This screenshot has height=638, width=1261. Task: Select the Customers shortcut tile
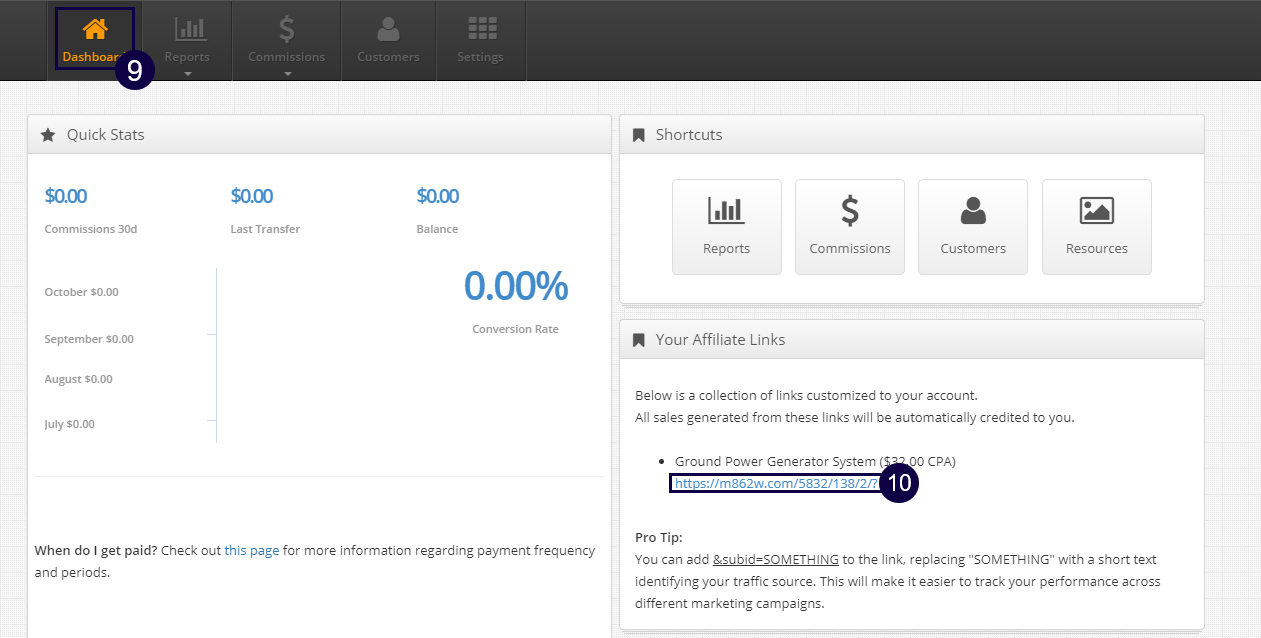(972, 226)
